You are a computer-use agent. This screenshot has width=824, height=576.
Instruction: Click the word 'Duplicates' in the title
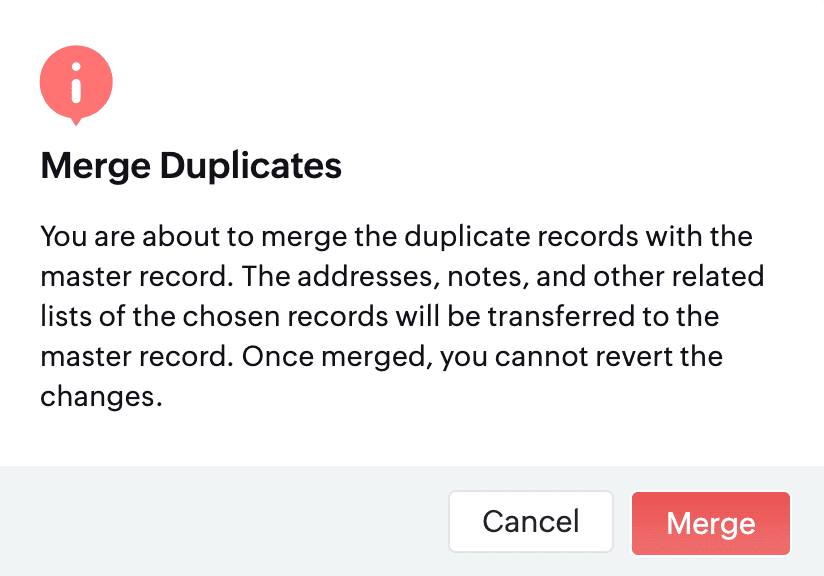pyautogui.click(x=251, y=167)
